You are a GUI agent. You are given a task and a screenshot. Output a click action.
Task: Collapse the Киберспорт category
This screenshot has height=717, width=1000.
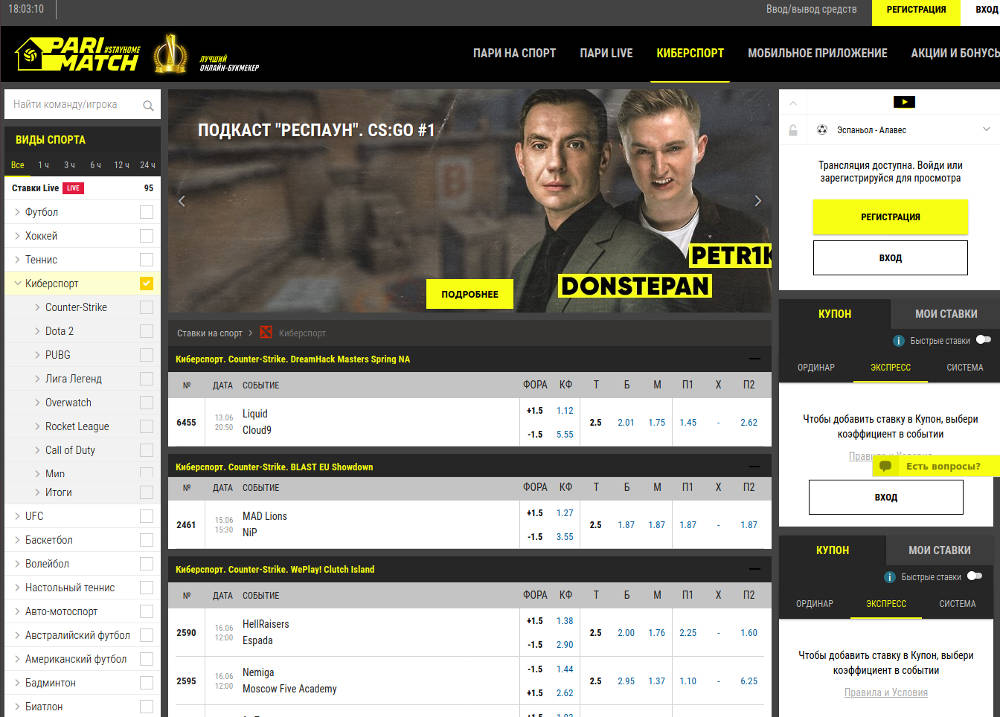(17, 283)
